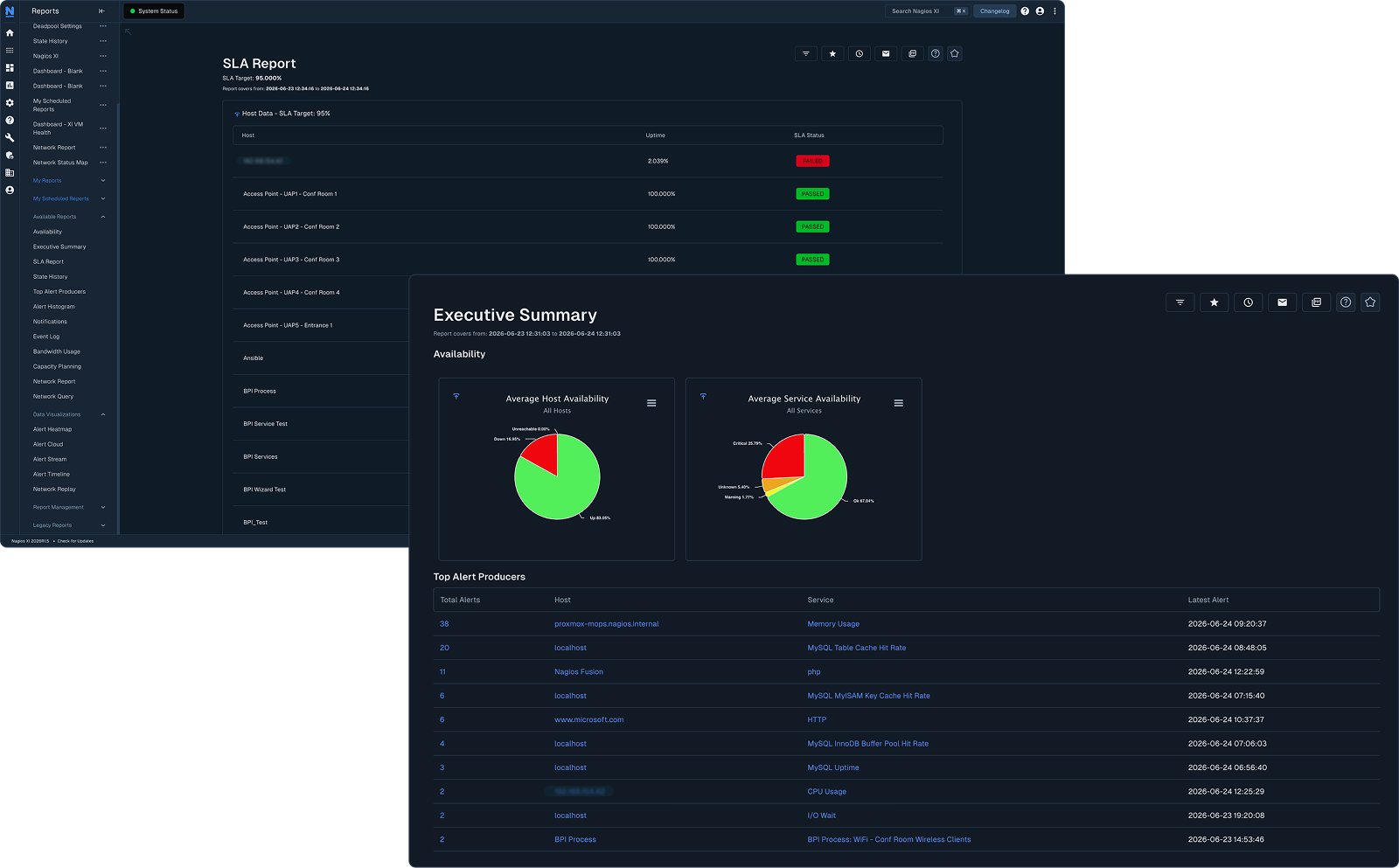The image size is (1399, 868).
Task: Click the Uptime column header in SLA Report
Action: (x=655, y=135)
